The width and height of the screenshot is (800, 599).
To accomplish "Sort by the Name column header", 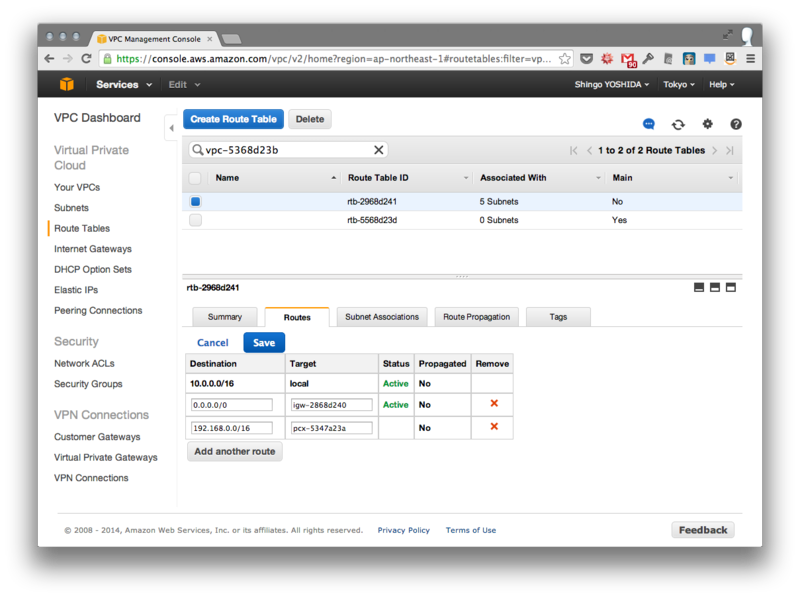I will 227,178.
